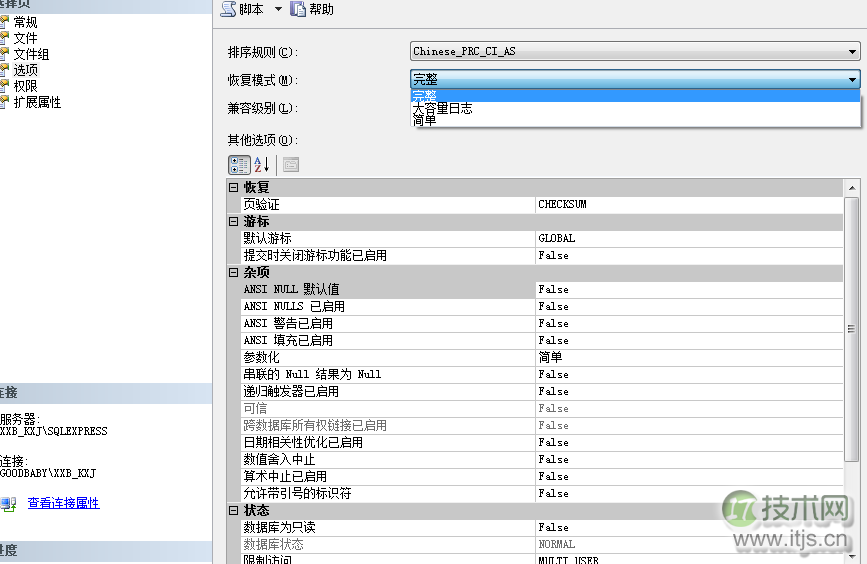
Task: Close the 恢复模式 dropdown via its arrow
Action: 852,80
